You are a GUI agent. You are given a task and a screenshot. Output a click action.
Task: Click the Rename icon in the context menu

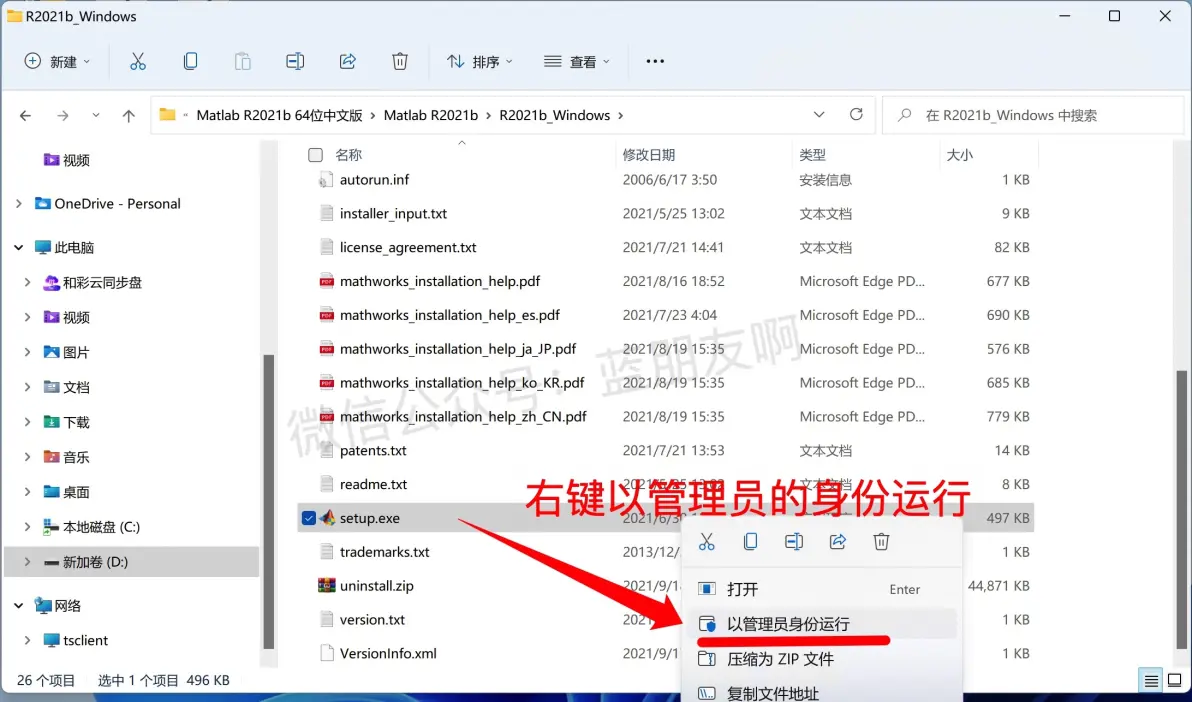click(794, 542)
